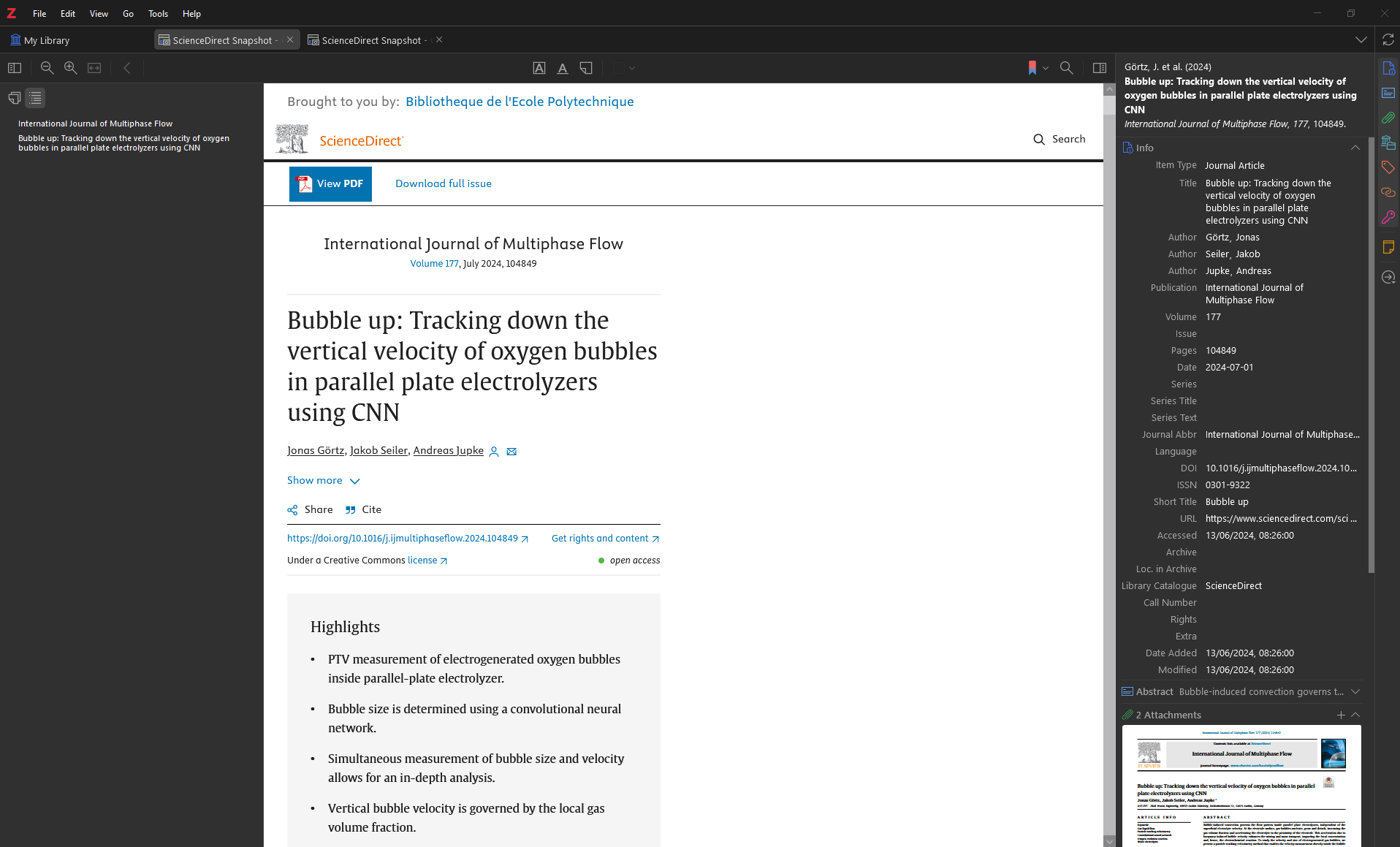1400x847 pixels.
Task: Open the appearance dropdown in reader toolbar
Action: [x=1038, y=68]
